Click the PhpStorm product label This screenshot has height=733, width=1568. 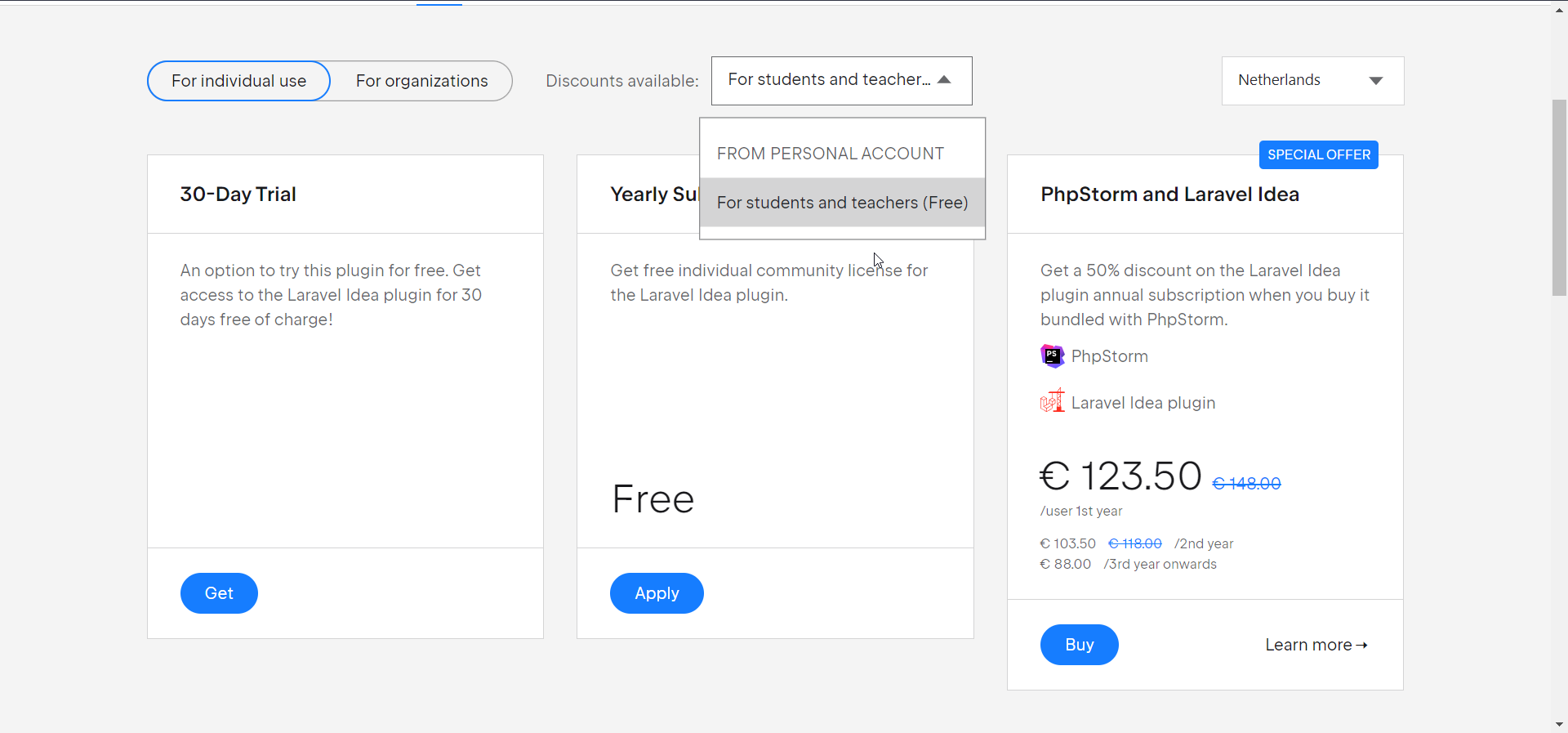pyautogui.click(x=1109, y=356)
